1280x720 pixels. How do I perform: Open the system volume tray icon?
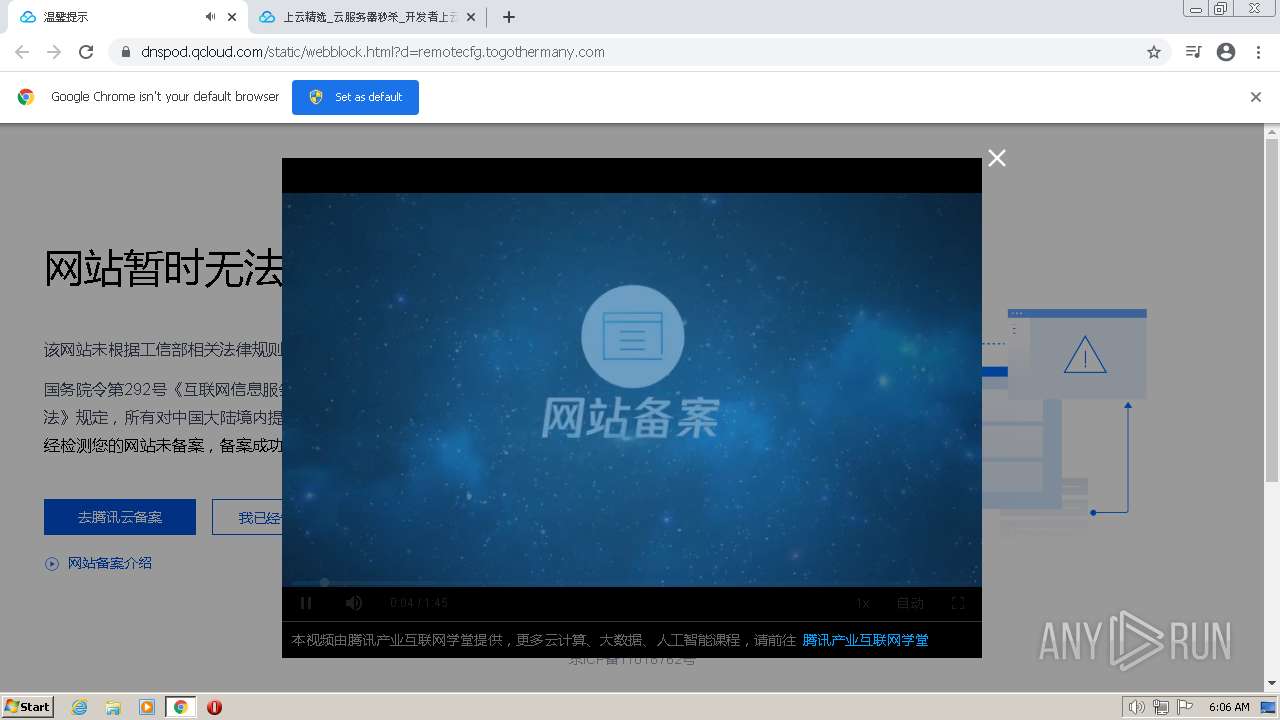pos(1137,707)
